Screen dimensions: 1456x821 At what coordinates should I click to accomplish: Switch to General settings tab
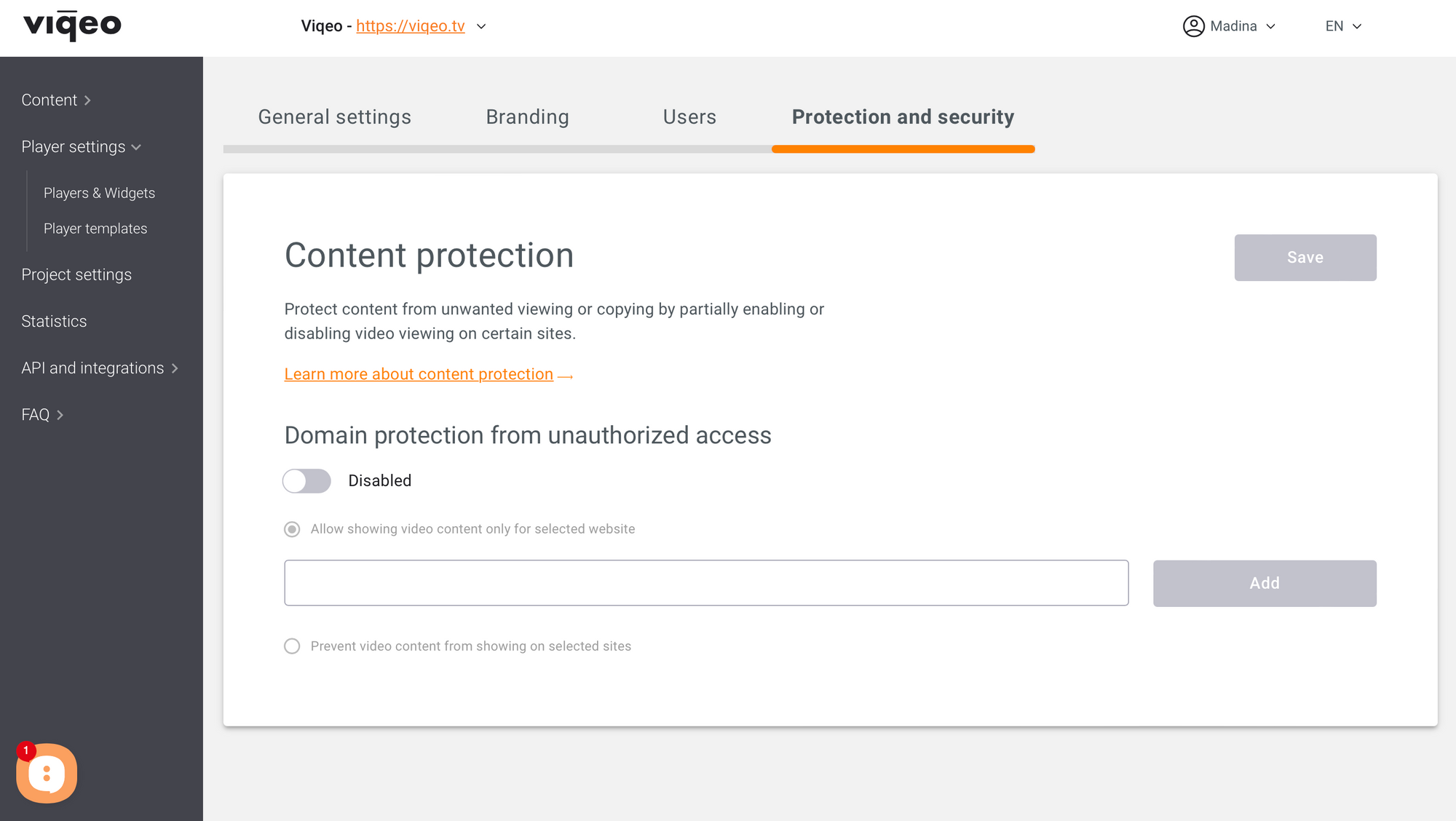334,117
